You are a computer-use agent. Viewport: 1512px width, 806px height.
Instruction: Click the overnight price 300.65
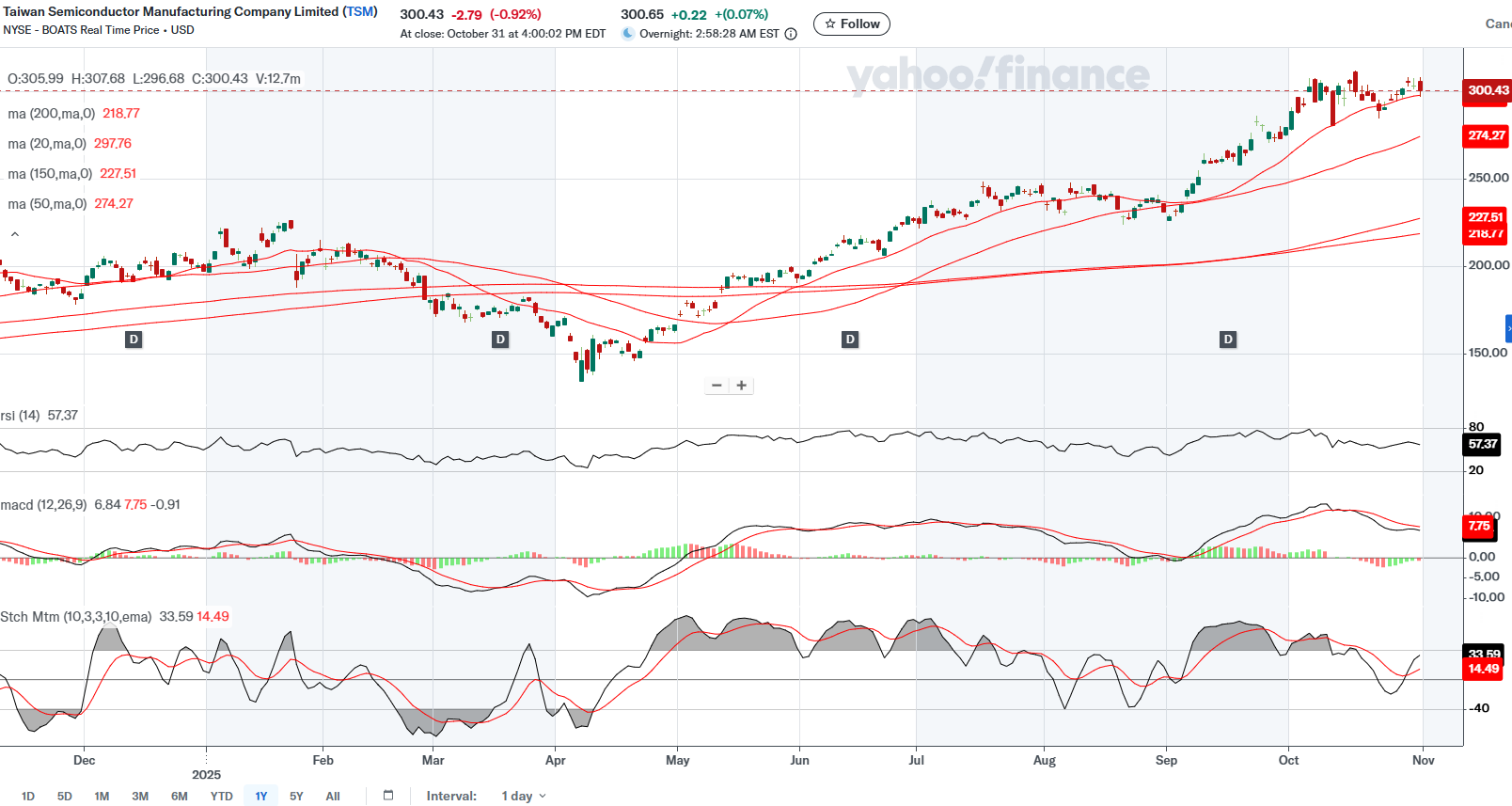click(642, 14)
